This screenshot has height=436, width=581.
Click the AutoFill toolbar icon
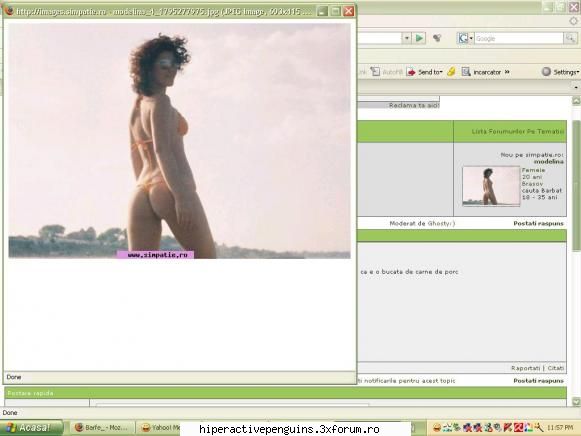(375, 71)
